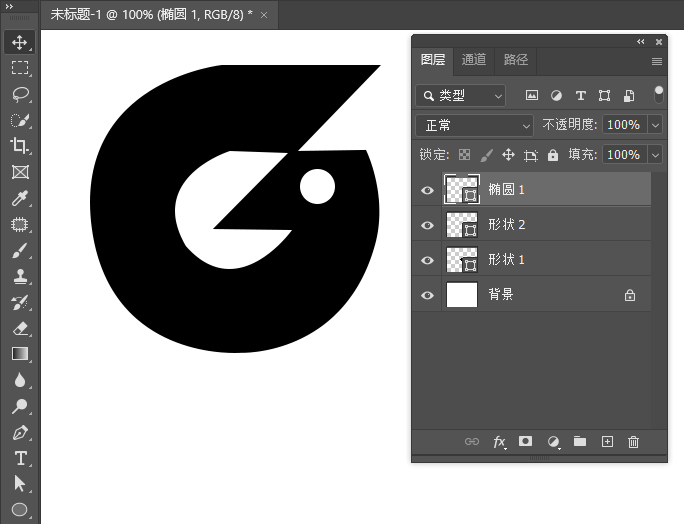
Task: Open the 不透明度 slider arrow
Action: click(x=655, y=125)
